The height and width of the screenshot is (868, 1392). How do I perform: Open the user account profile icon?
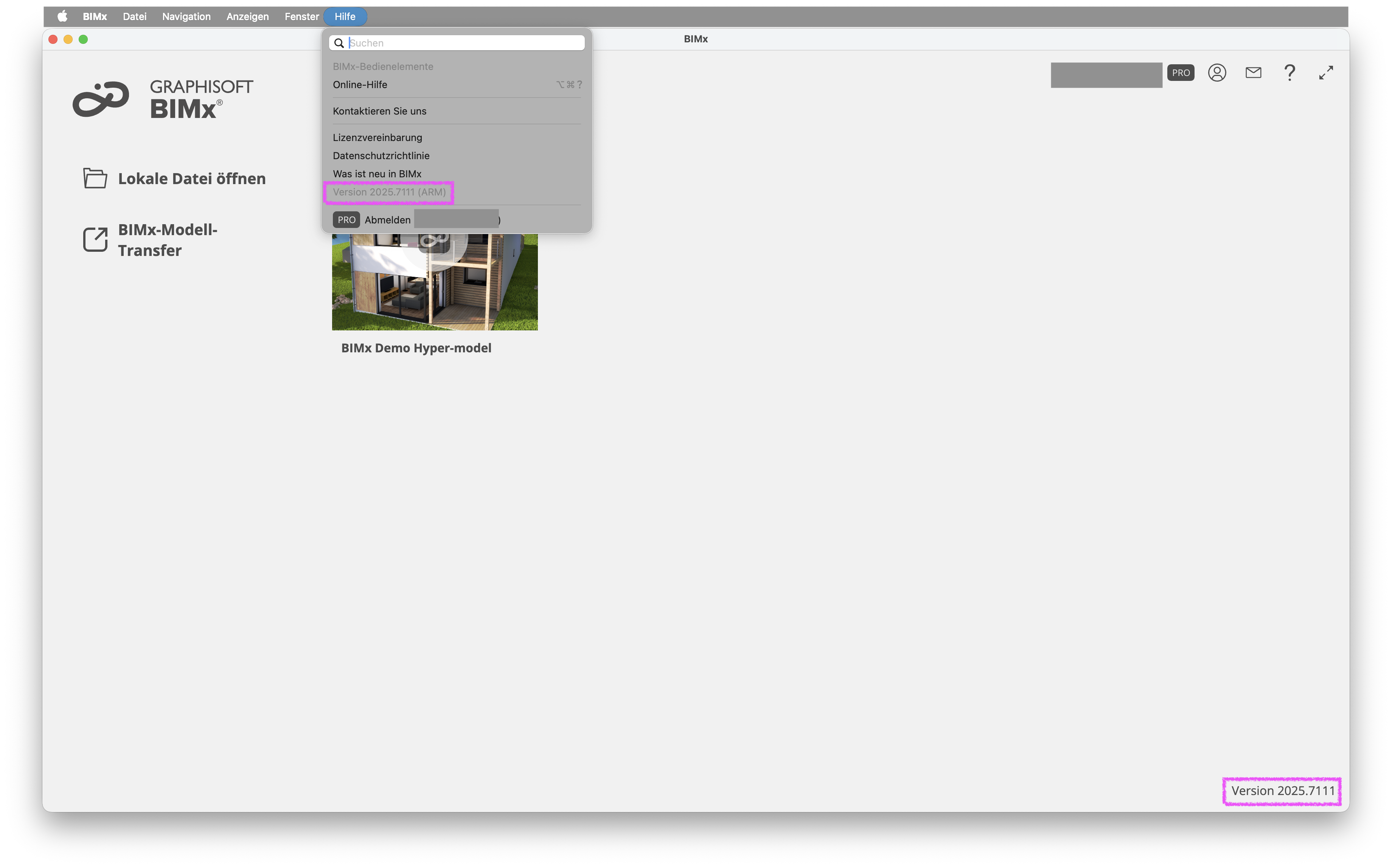tap(1217, 72)
